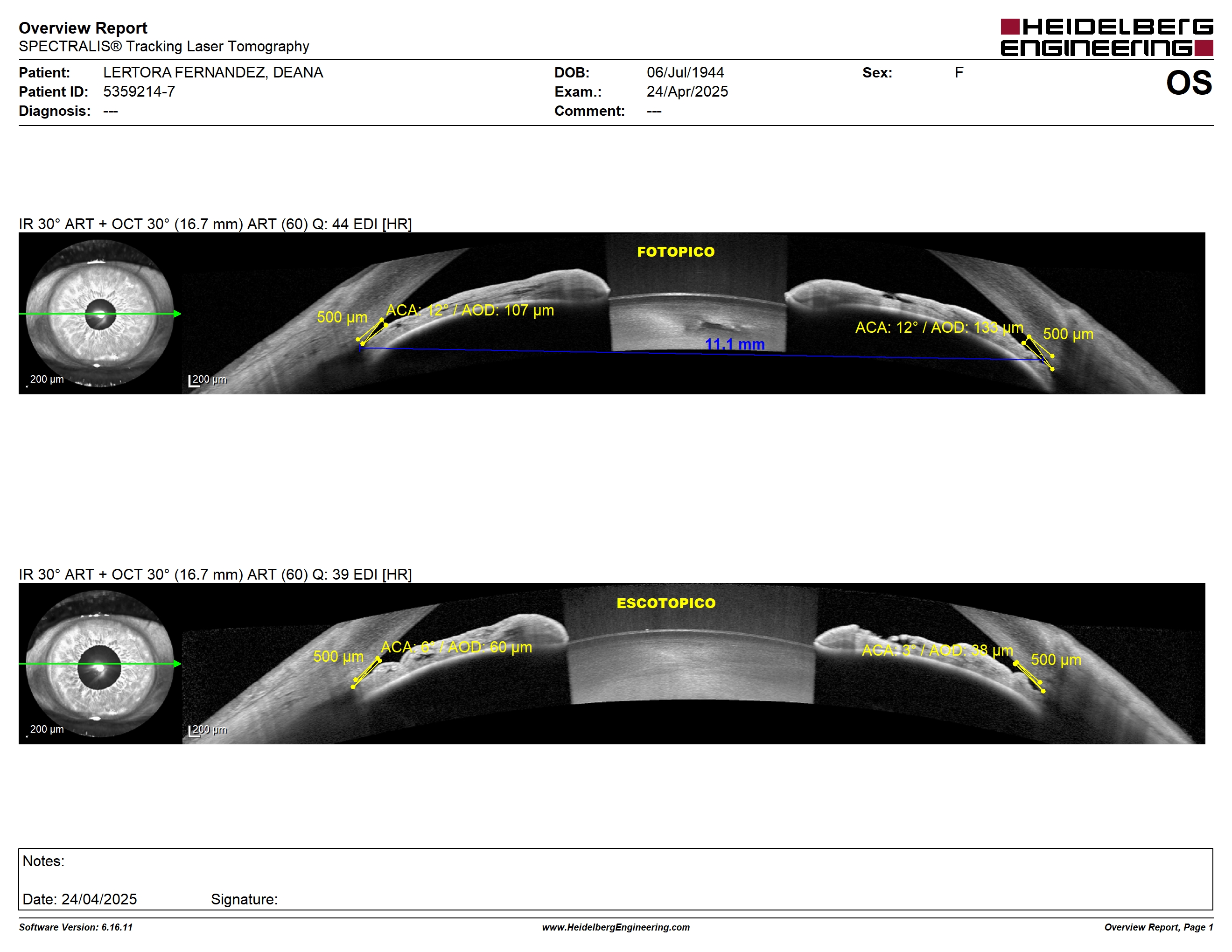Viewport: 1232px width, 952px height.
Task: Click 'ACA: 12° / AOD: 133 µm' annotation
Action: click(939, 327)
